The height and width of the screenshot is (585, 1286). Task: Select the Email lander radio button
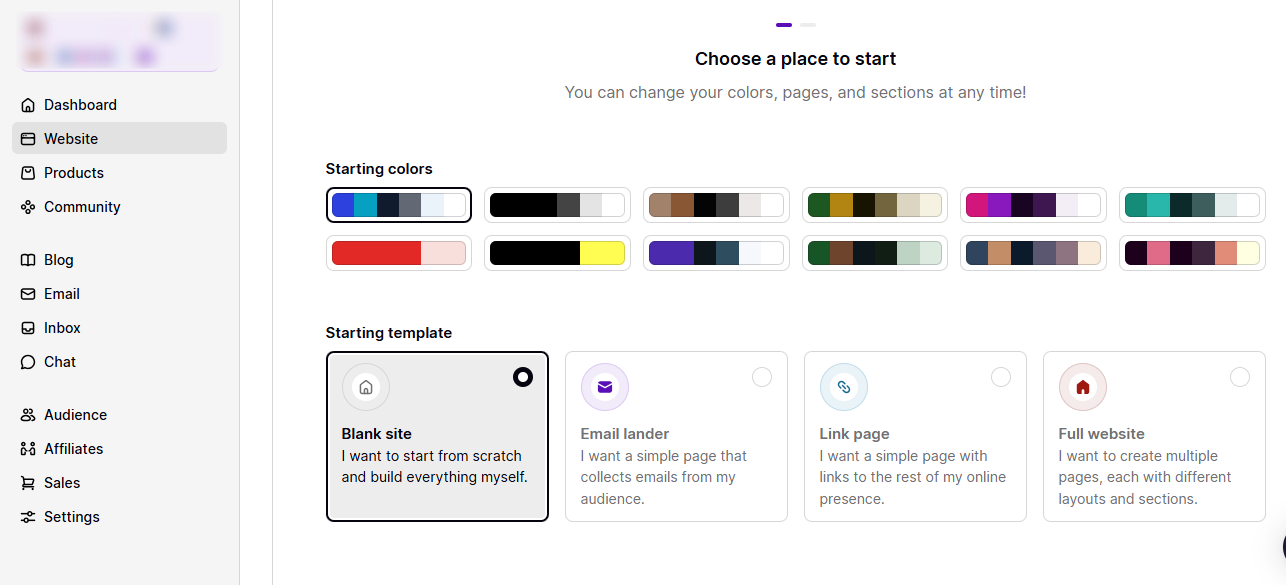click(762, 377)
